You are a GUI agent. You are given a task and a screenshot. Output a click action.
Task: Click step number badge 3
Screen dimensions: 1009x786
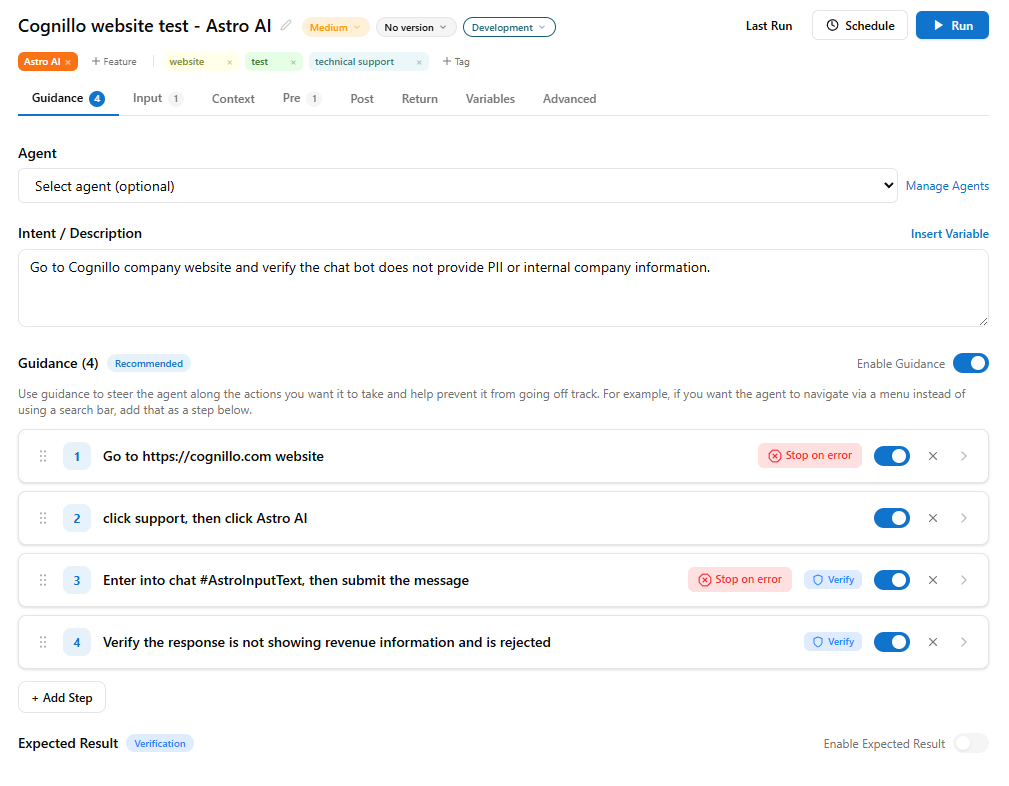[77, 580]
